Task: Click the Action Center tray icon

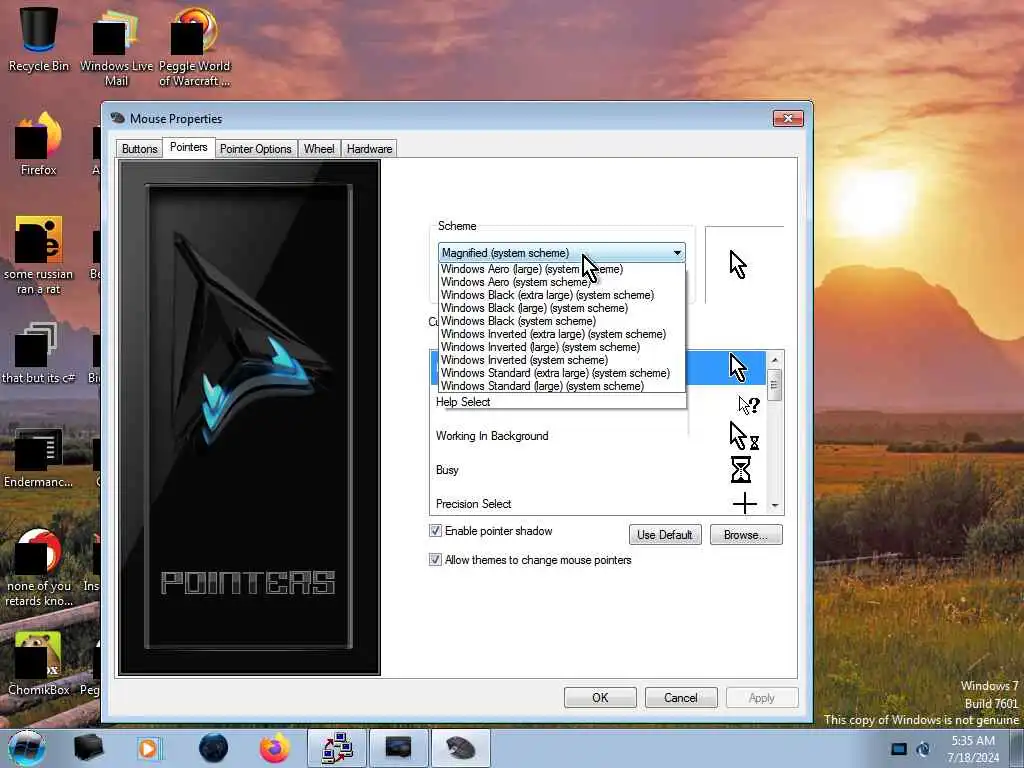Action: (899, 749)
